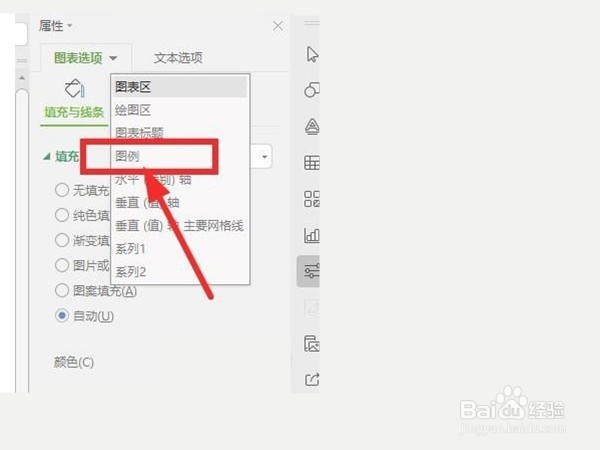Select the 自动(U) radio button

[62, 316]
